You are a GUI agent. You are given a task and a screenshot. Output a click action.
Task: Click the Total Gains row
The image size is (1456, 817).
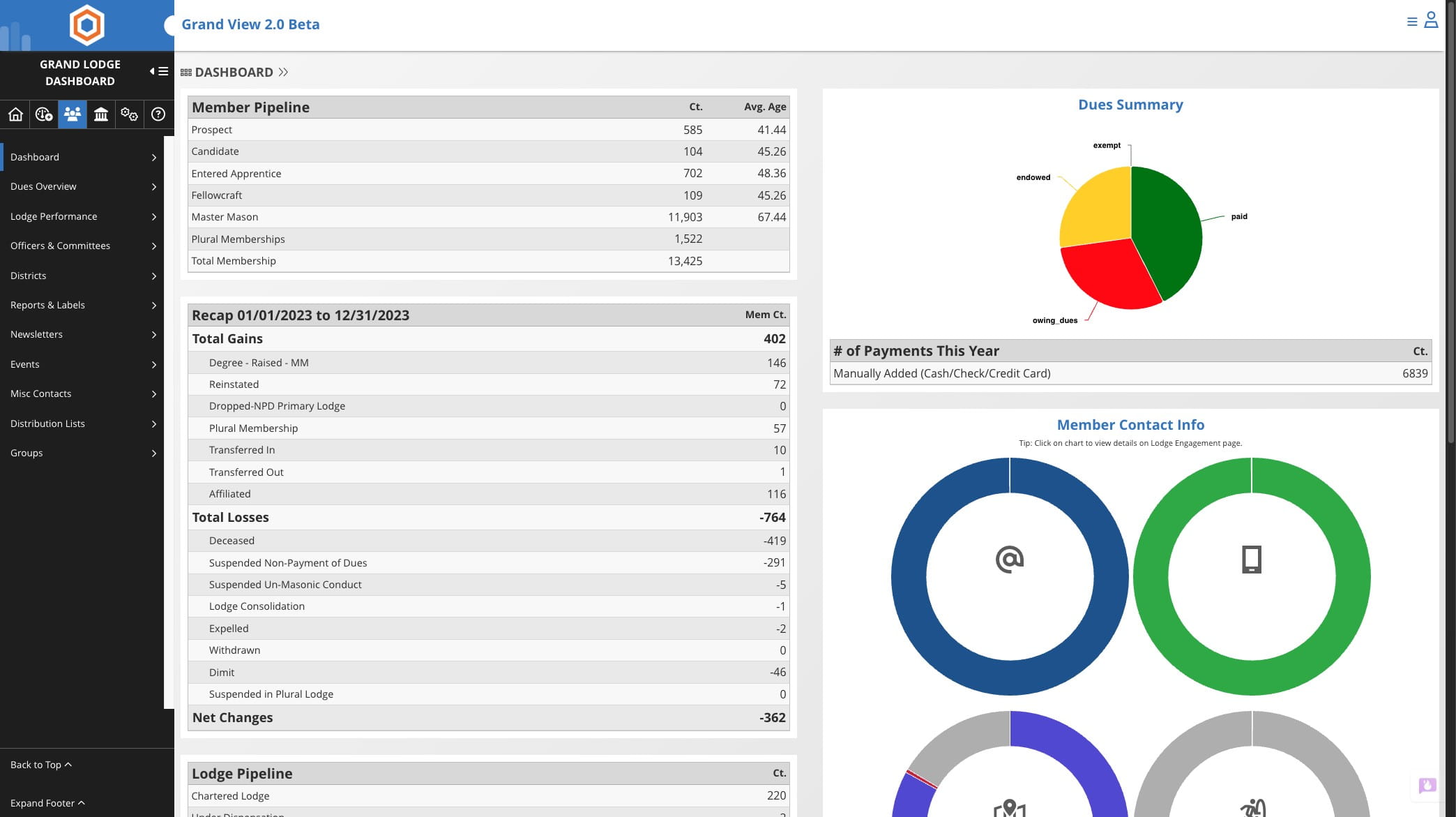488,338
